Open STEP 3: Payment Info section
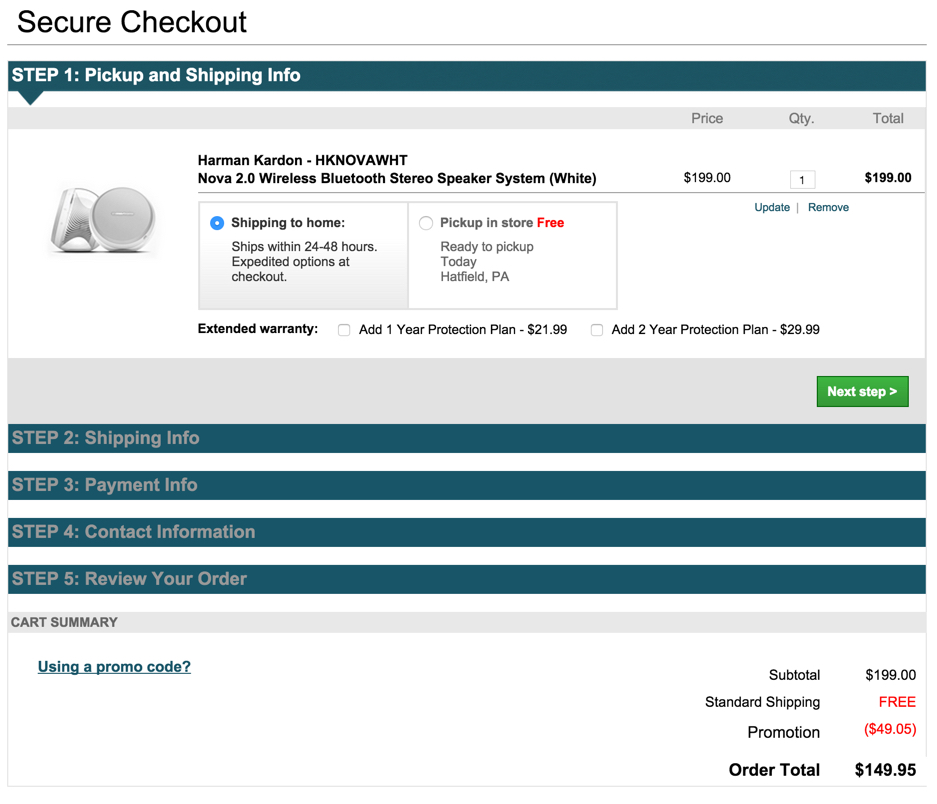 467,485
